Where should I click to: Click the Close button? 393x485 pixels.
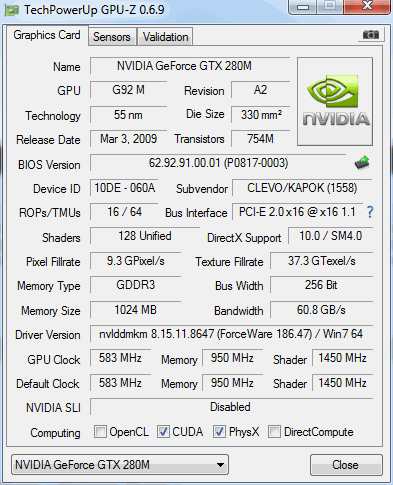click(x=346, y=465)
